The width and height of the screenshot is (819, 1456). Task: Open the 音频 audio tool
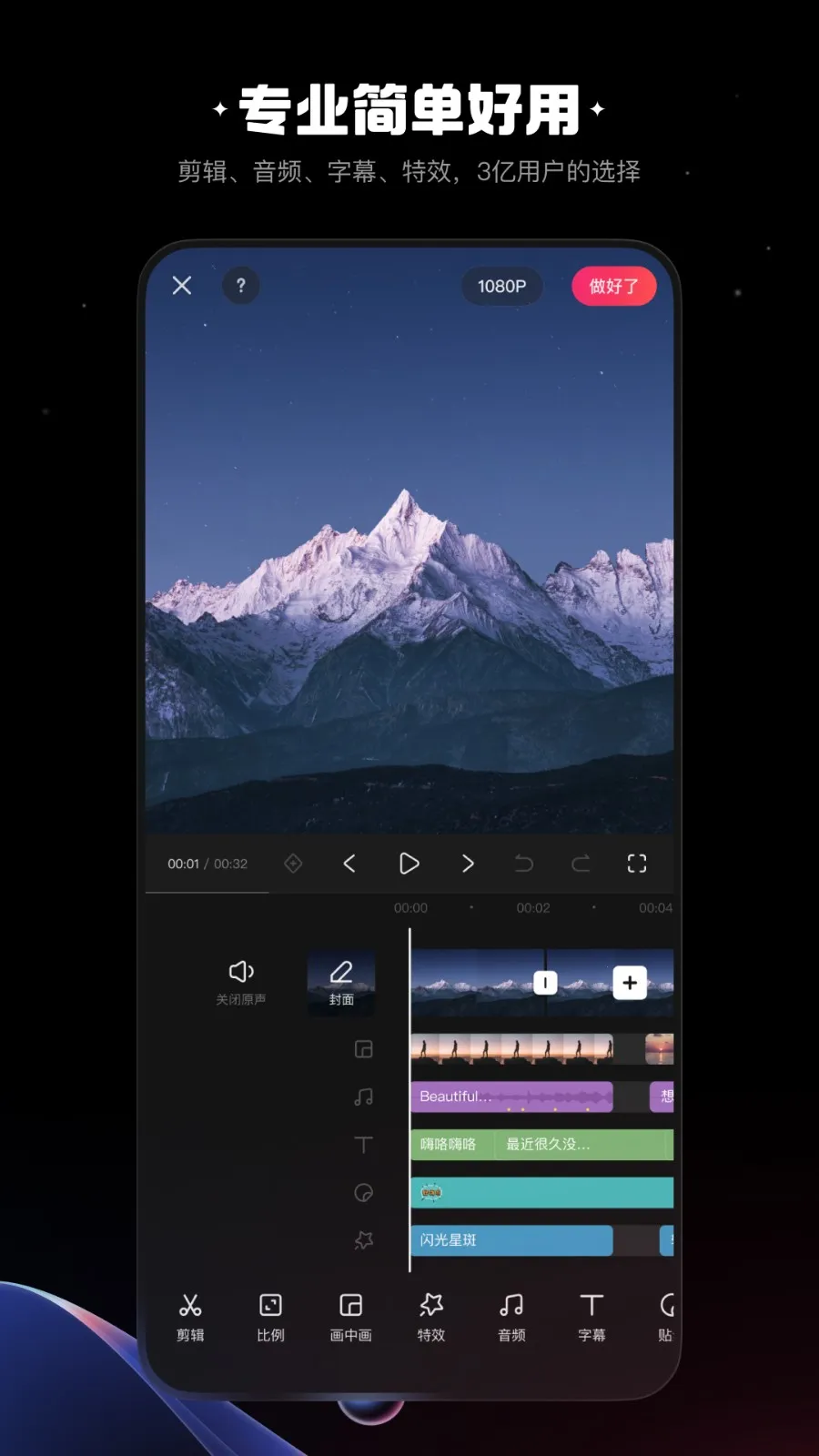pyautogui.click(x=511, y=1317)
